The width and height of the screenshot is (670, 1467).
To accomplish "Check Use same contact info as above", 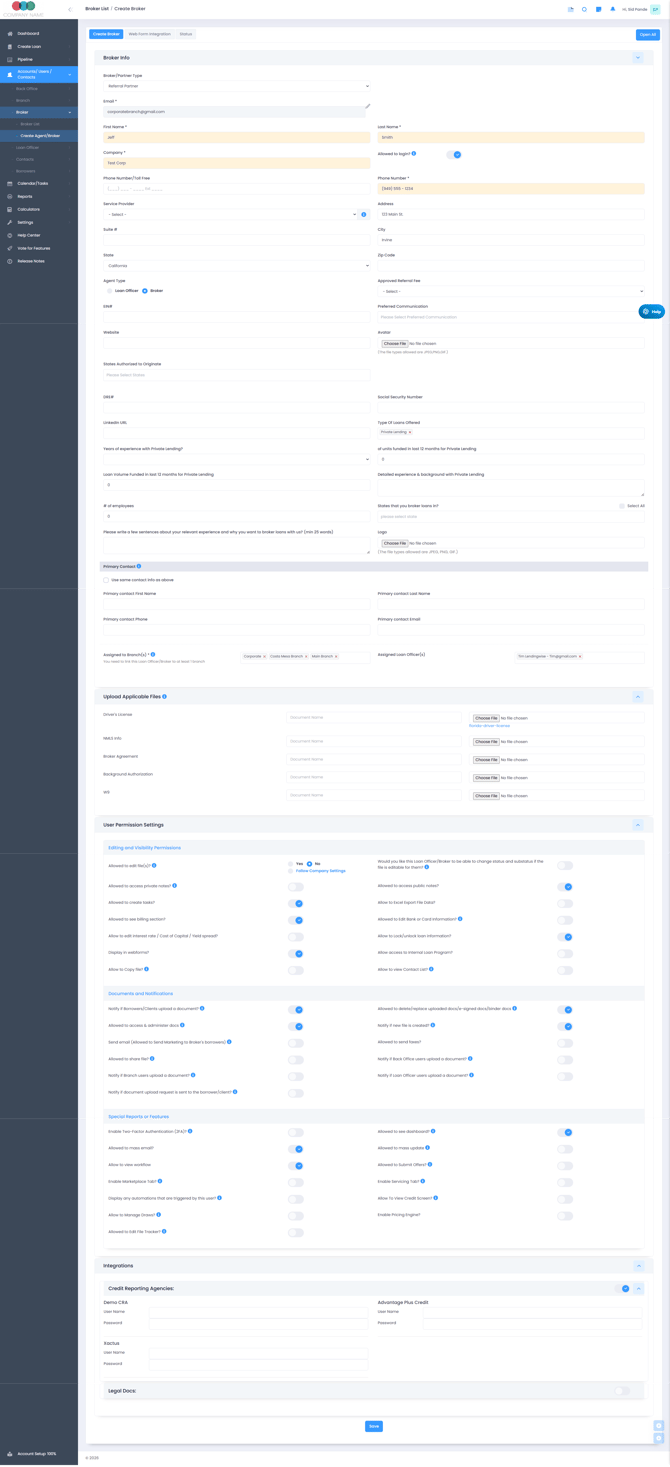I will [x=106, y=580].
